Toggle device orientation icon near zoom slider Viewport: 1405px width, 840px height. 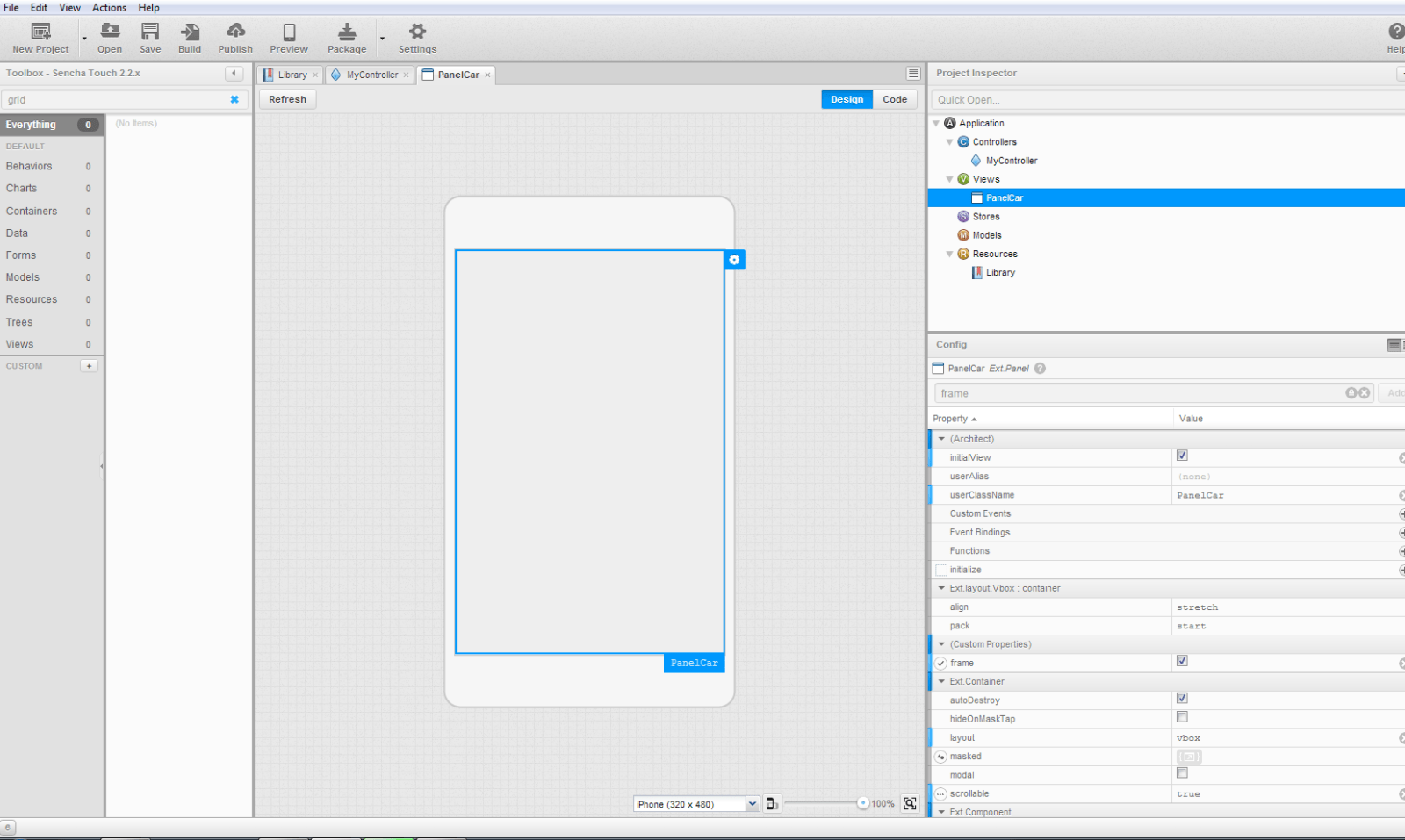point(771,803)
